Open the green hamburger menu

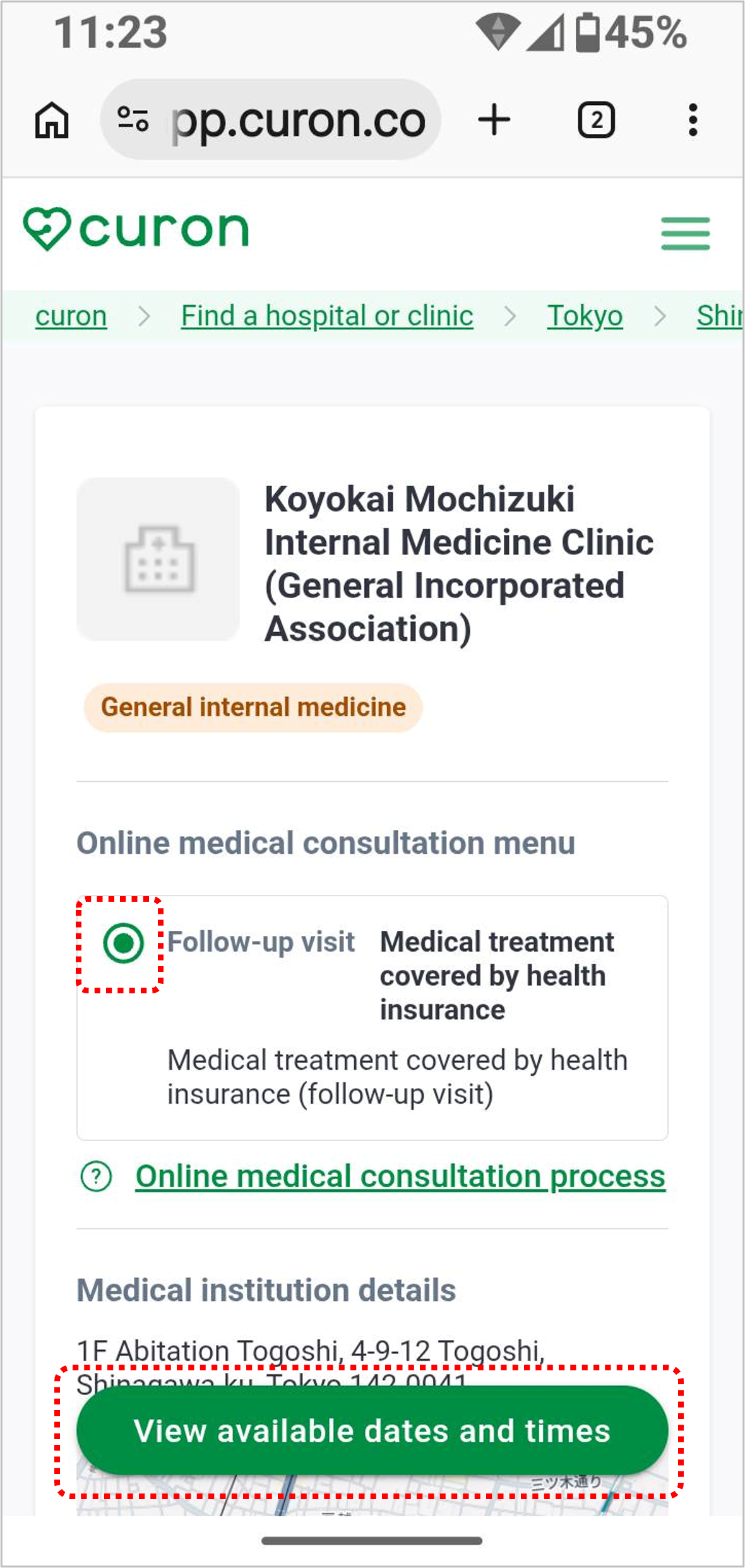click(685, 234)
